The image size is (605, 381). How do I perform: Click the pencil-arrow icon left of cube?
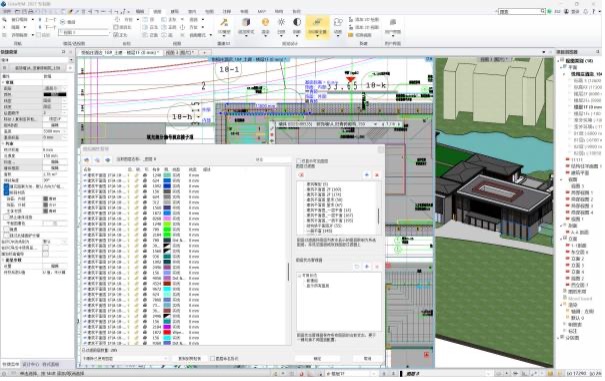224,23
